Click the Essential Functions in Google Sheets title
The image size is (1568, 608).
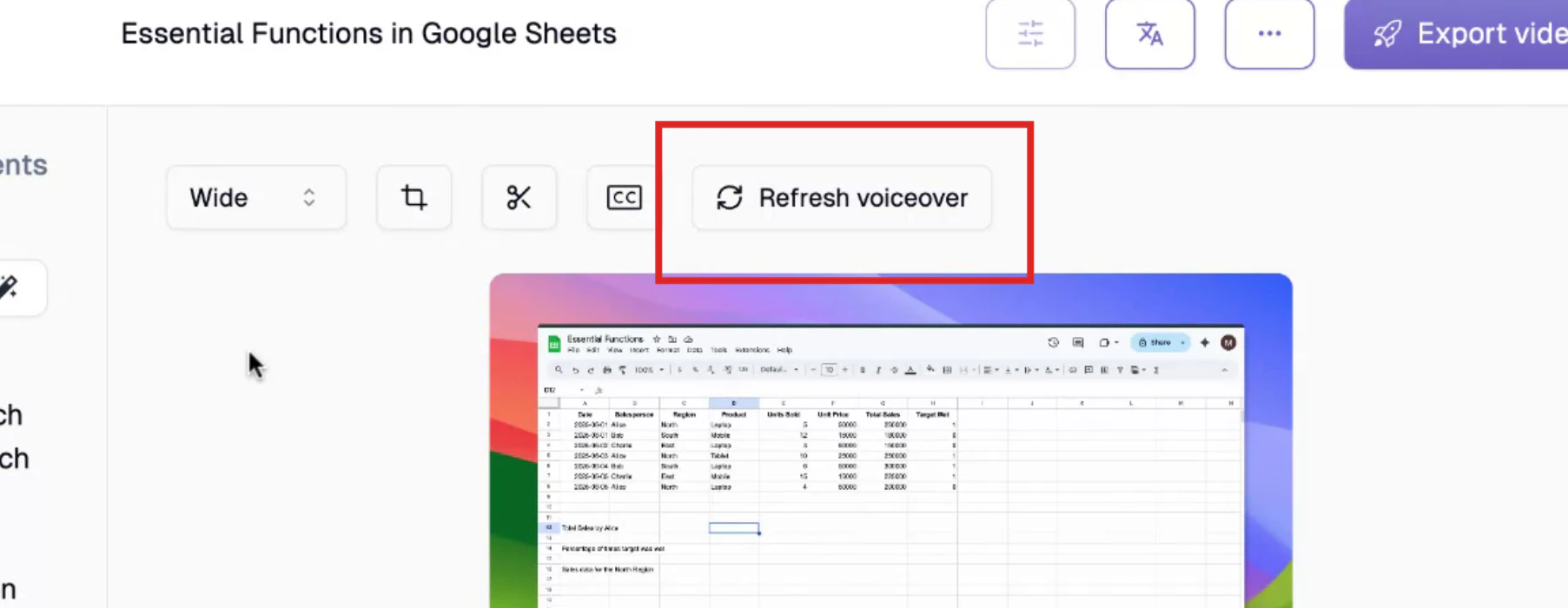368,34
